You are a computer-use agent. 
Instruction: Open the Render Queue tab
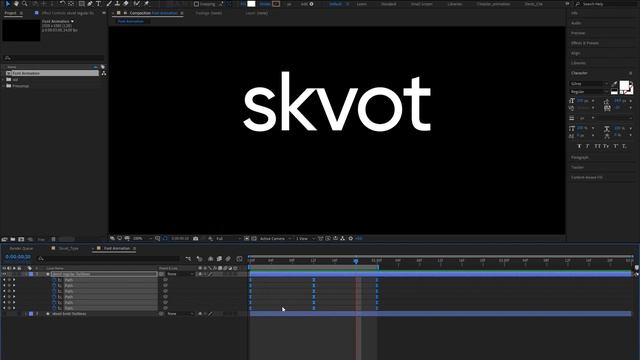point(21,248)
